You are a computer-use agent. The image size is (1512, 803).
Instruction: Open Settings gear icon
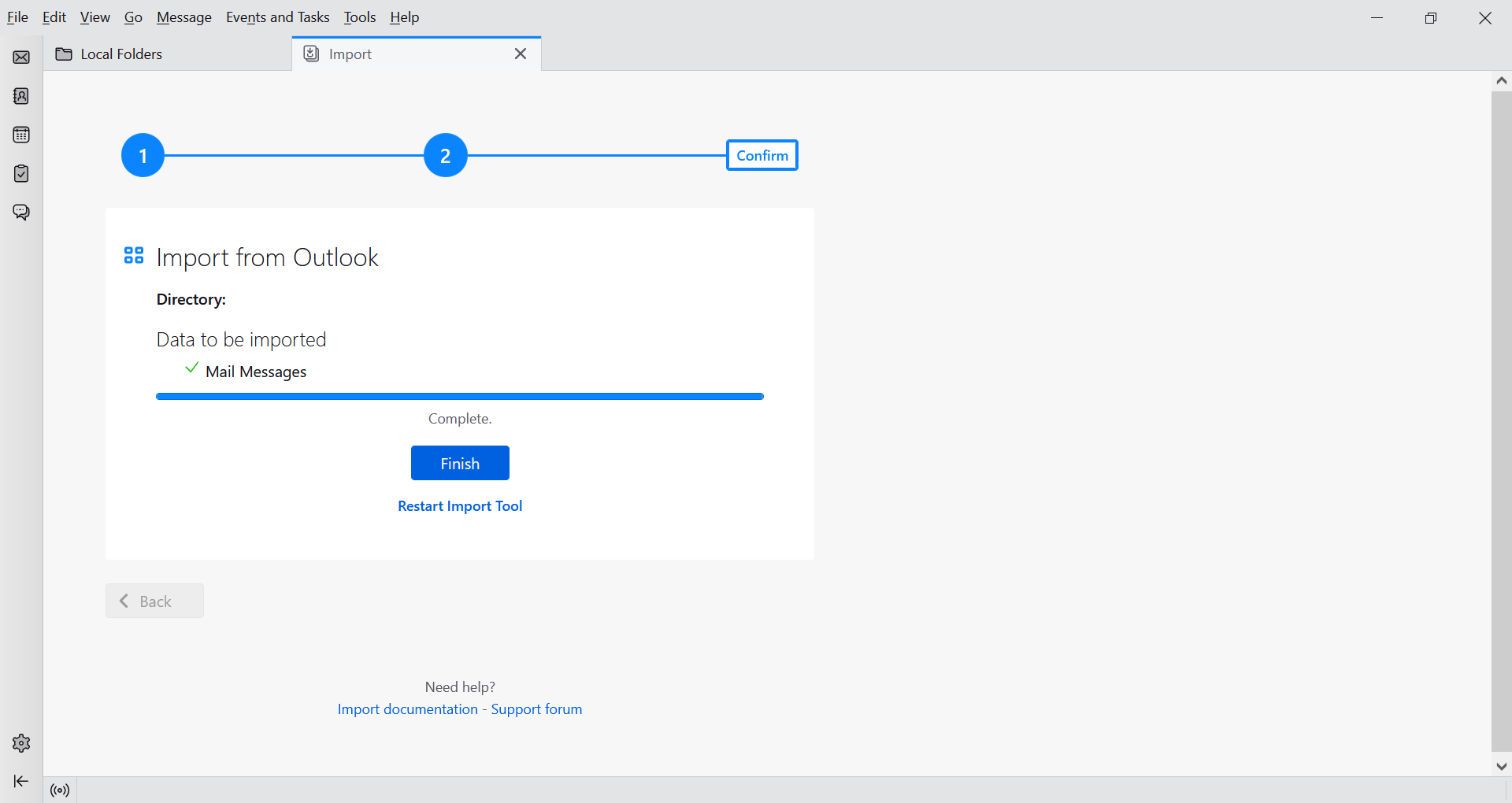click(x=21, y=743)
